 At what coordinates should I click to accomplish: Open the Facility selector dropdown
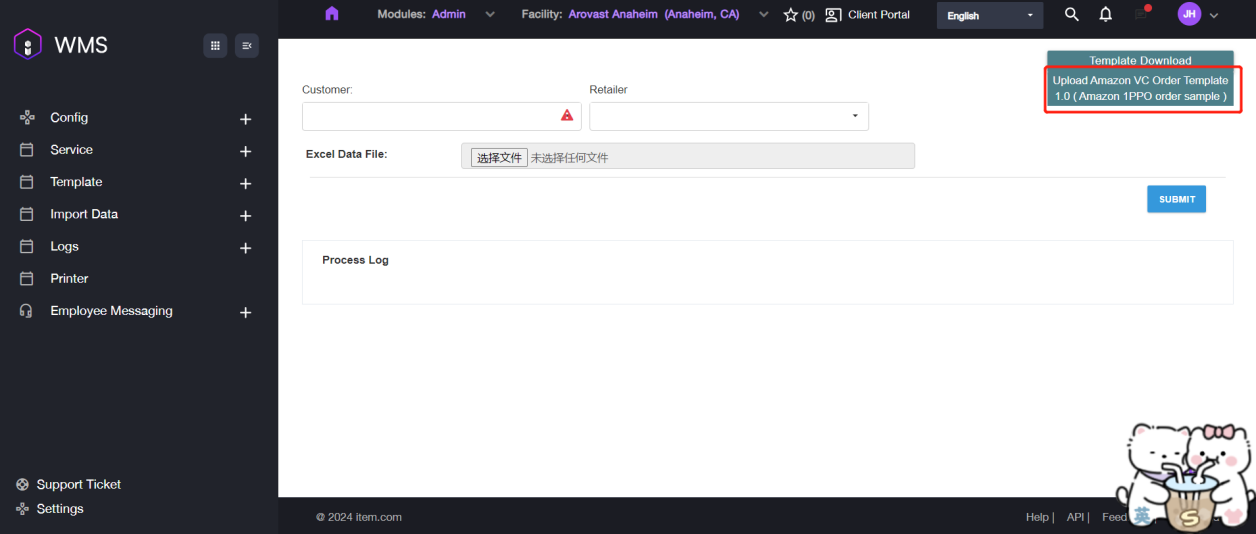(764, 15)
